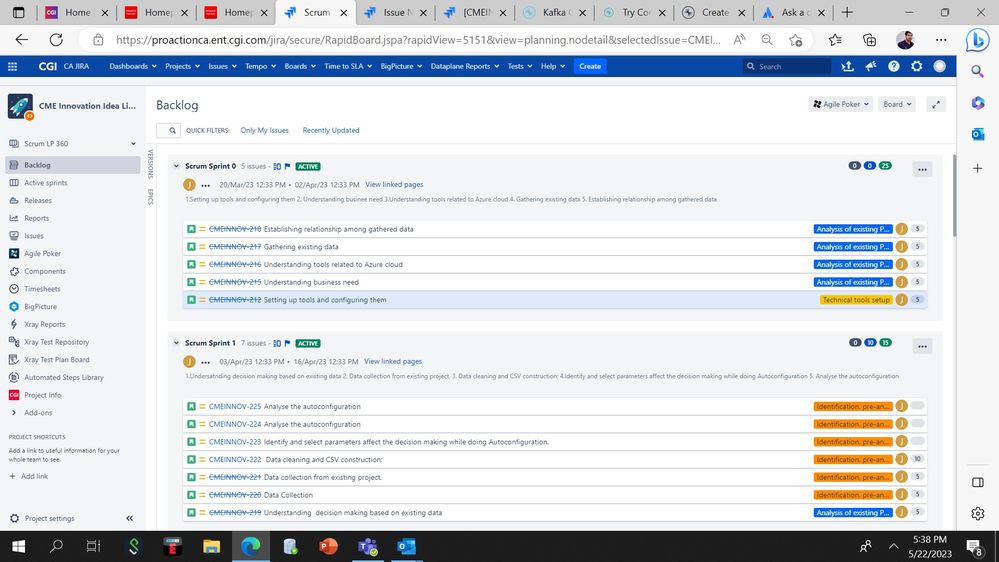Open Automated Steps Library
999x562 pixels.
(x=64, y=377)
